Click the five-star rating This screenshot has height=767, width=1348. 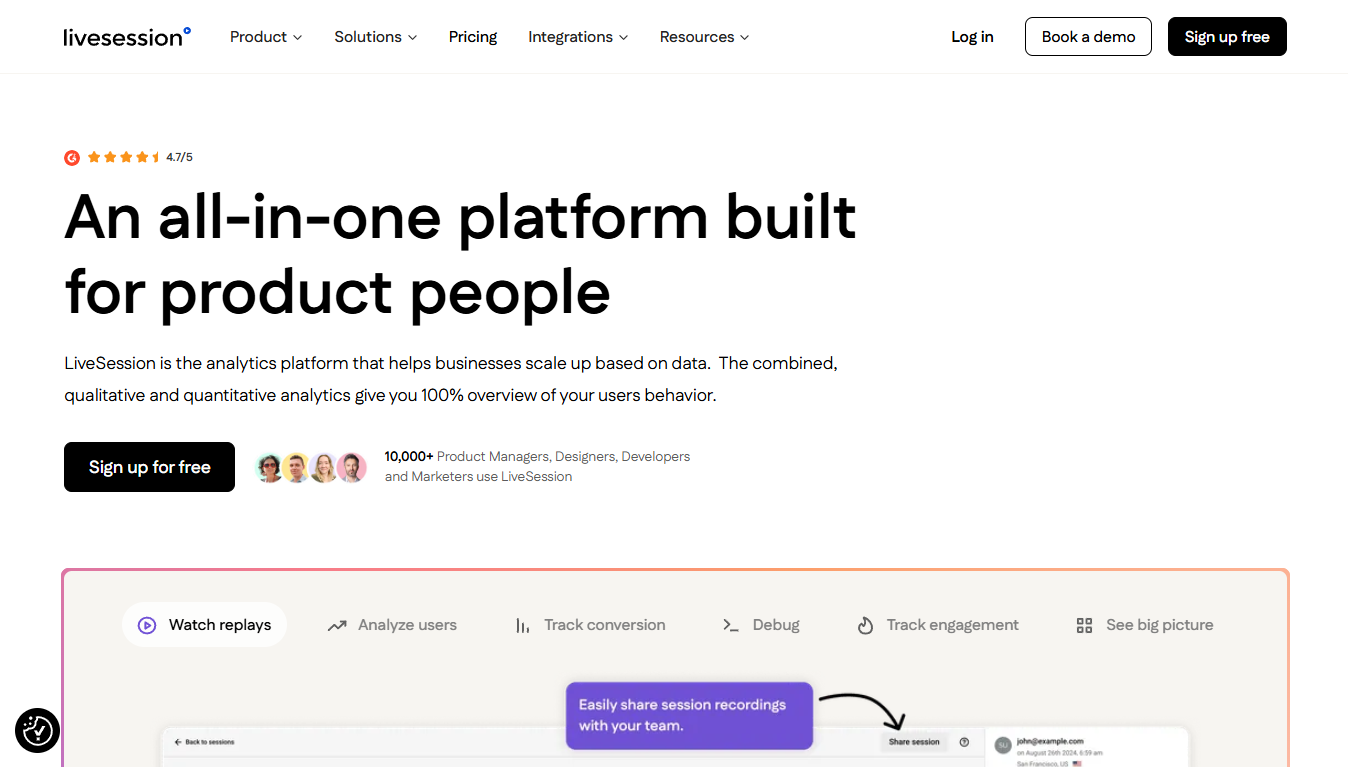pos(123,157)
